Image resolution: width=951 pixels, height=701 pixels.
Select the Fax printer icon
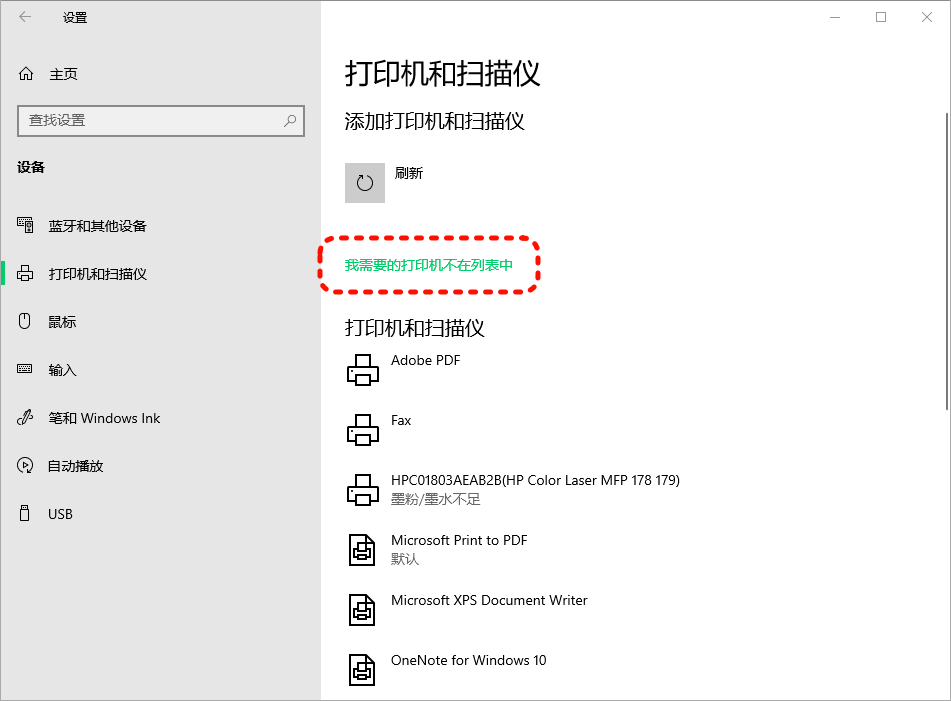(x=362, y=429)
